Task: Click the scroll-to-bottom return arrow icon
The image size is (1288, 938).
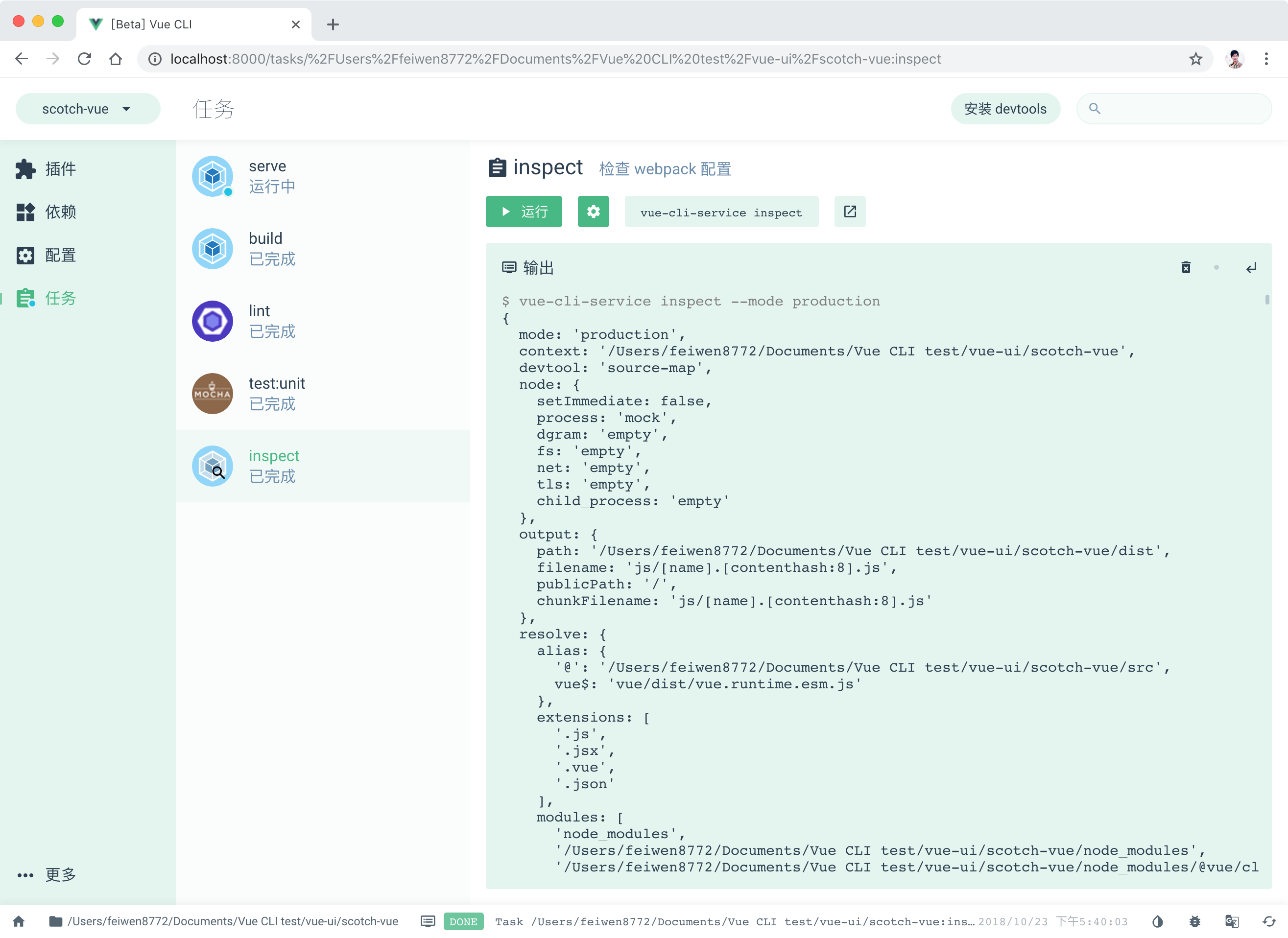Action: pos(1251,267)
